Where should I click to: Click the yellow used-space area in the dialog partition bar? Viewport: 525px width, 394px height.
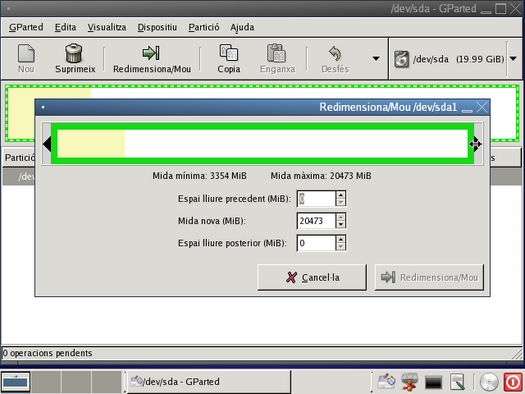coord(91,144)
